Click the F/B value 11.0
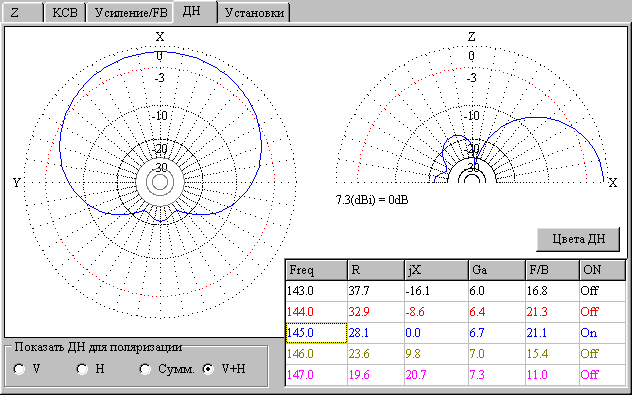Screen dimensions: 632x395 (x=552, y=375)
